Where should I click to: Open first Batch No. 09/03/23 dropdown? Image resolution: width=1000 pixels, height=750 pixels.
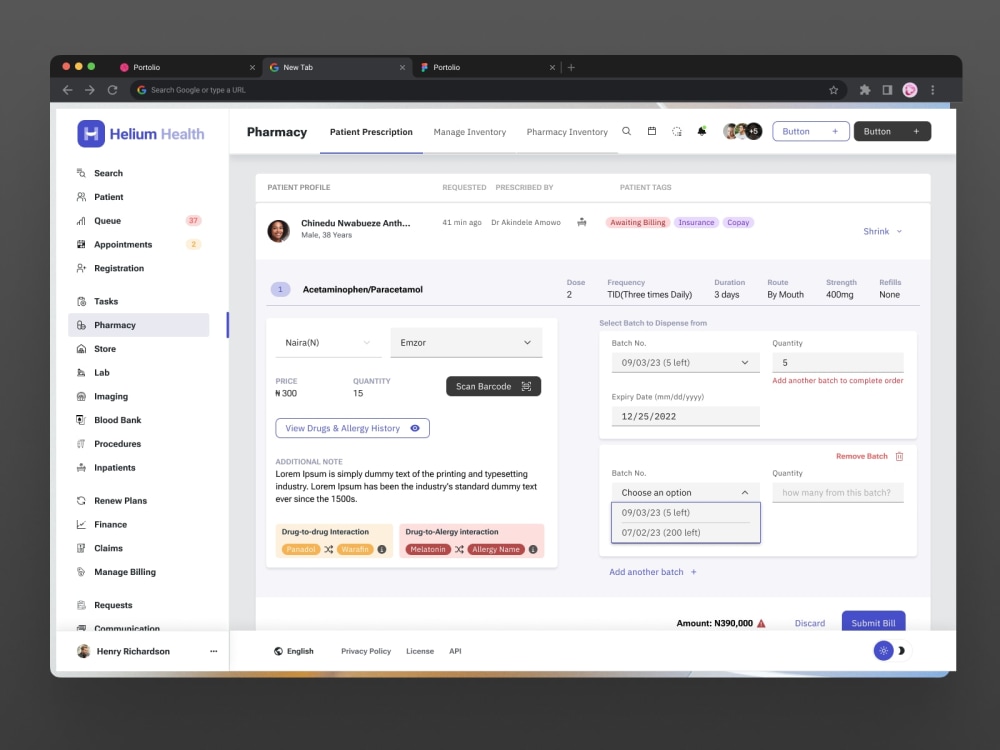click(x=686, y=362)
